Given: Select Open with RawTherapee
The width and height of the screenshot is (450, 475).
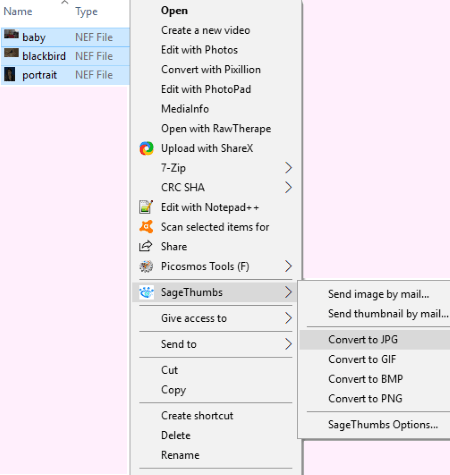Looking at the screenshot, I should [x=215, y=129].
